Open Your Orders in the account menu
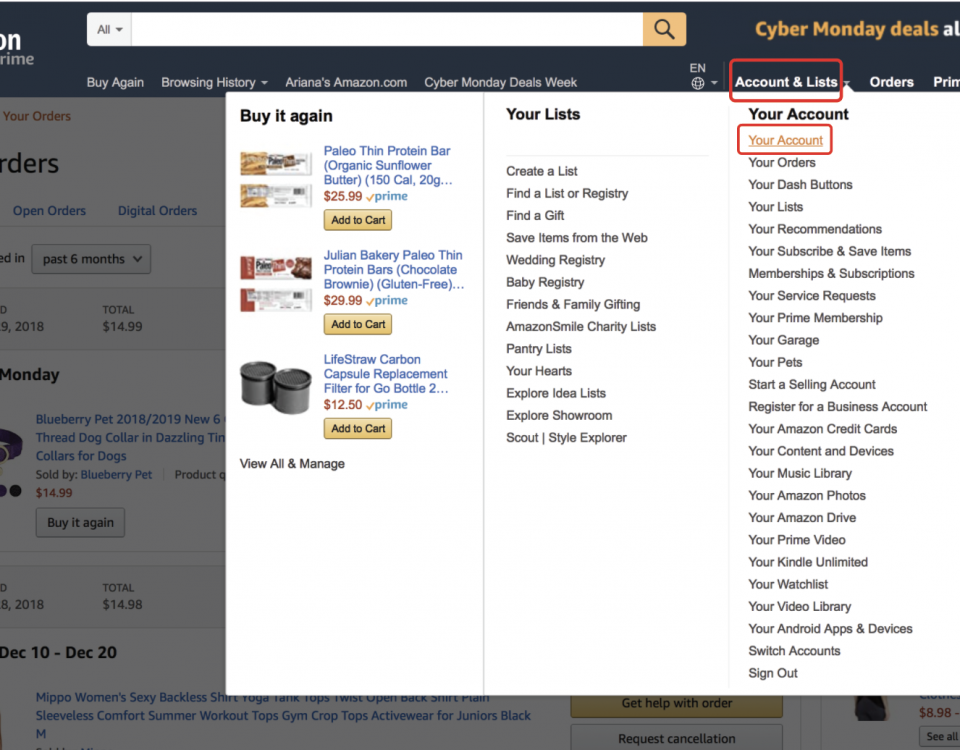 click(x=782, y=162)
